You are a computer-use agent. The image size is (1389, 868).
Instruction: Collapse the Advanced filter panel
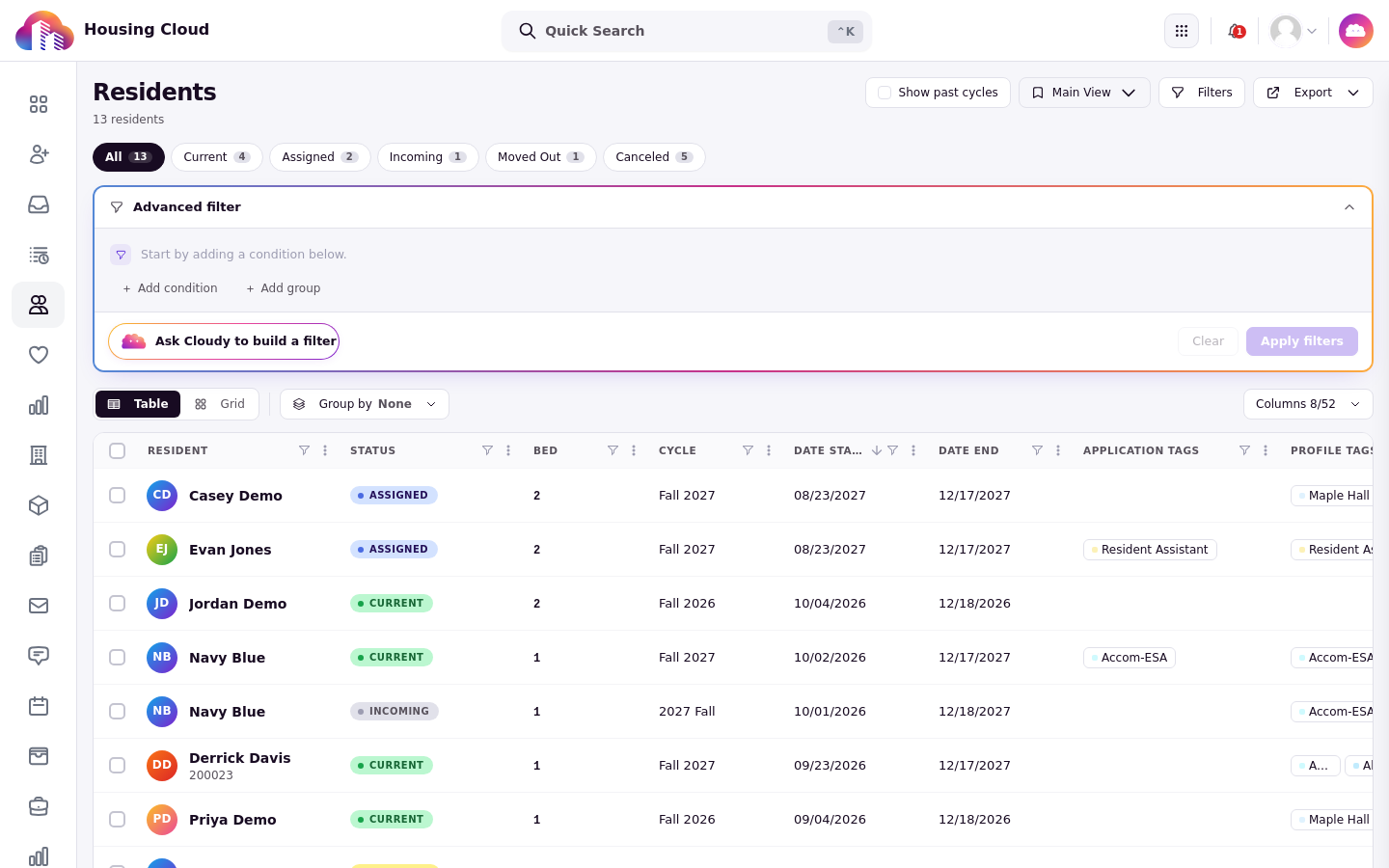pyautogui.click(x=1349, y=207)
